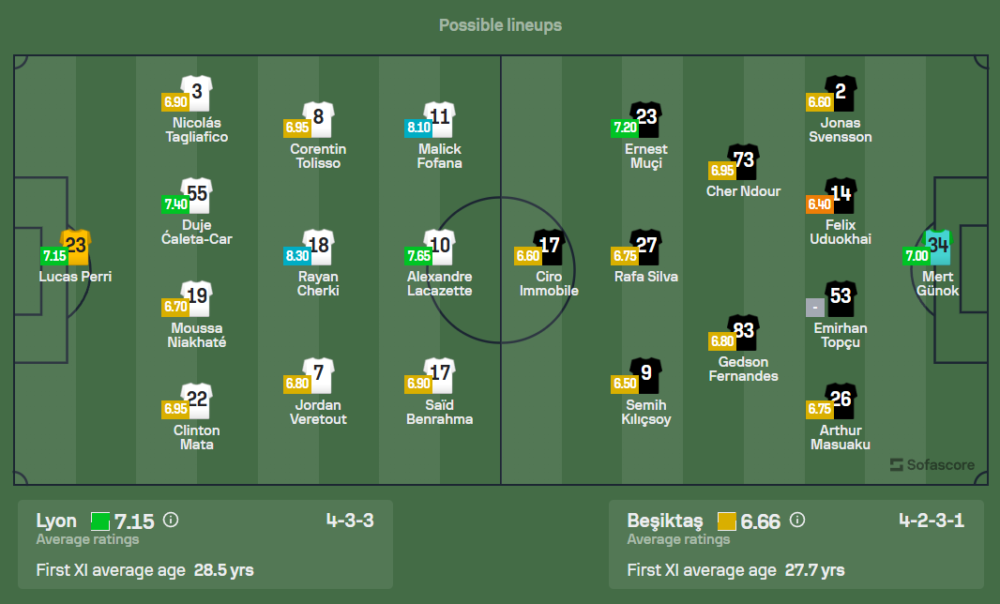
Task: Click Lucas Perri's yellow goalkeeper jersey
Action: click(x=77, y=246)
